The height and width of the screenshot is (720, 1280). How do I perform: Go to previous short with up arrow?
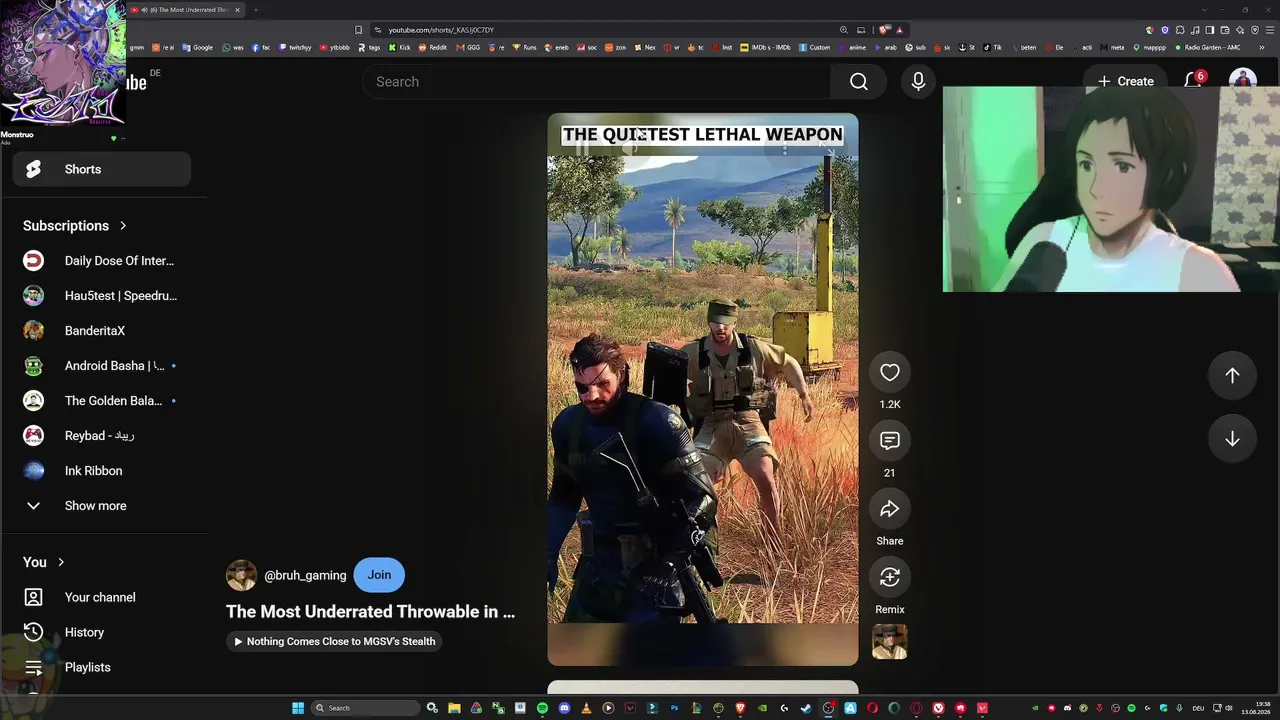click(x=1232, y=375)
